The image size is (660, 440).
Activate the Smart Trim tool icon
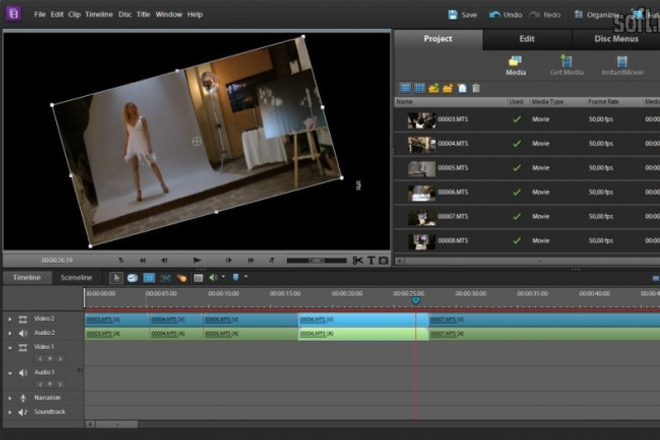tap(165, 277)
